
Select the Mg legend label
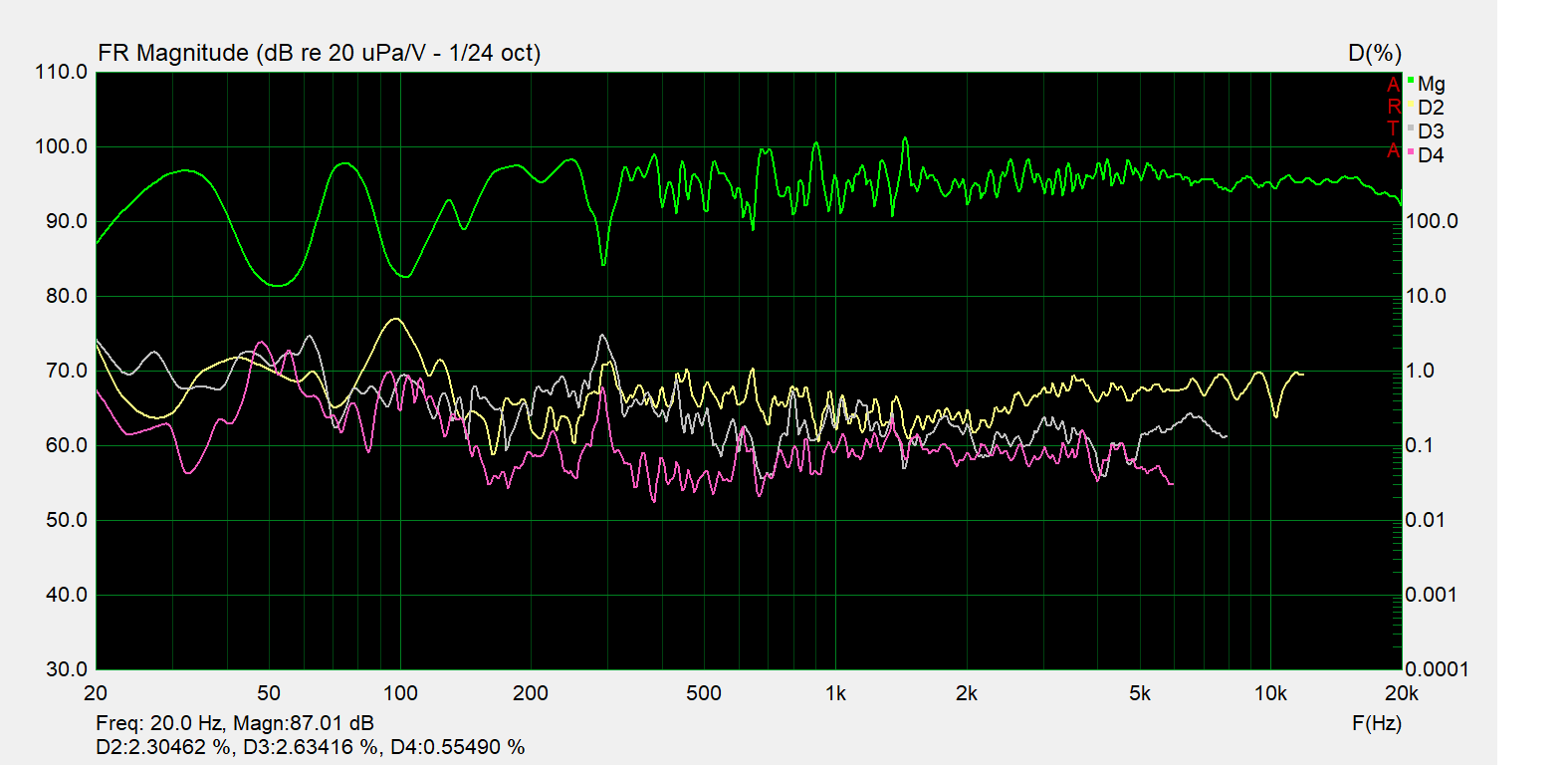tap(1432, 84)
